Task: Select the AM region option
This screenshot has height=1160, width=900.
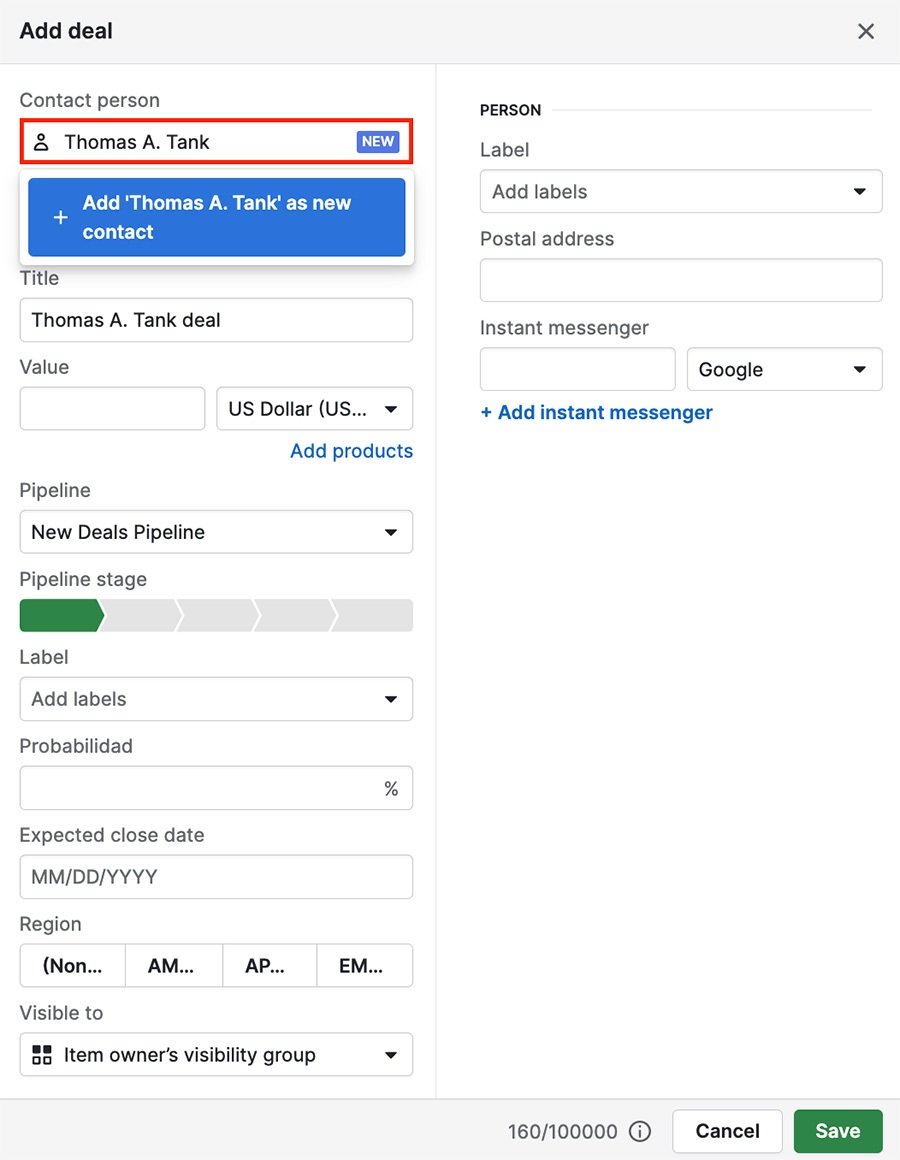Action: pyautogui.click(x=172, y=965)
